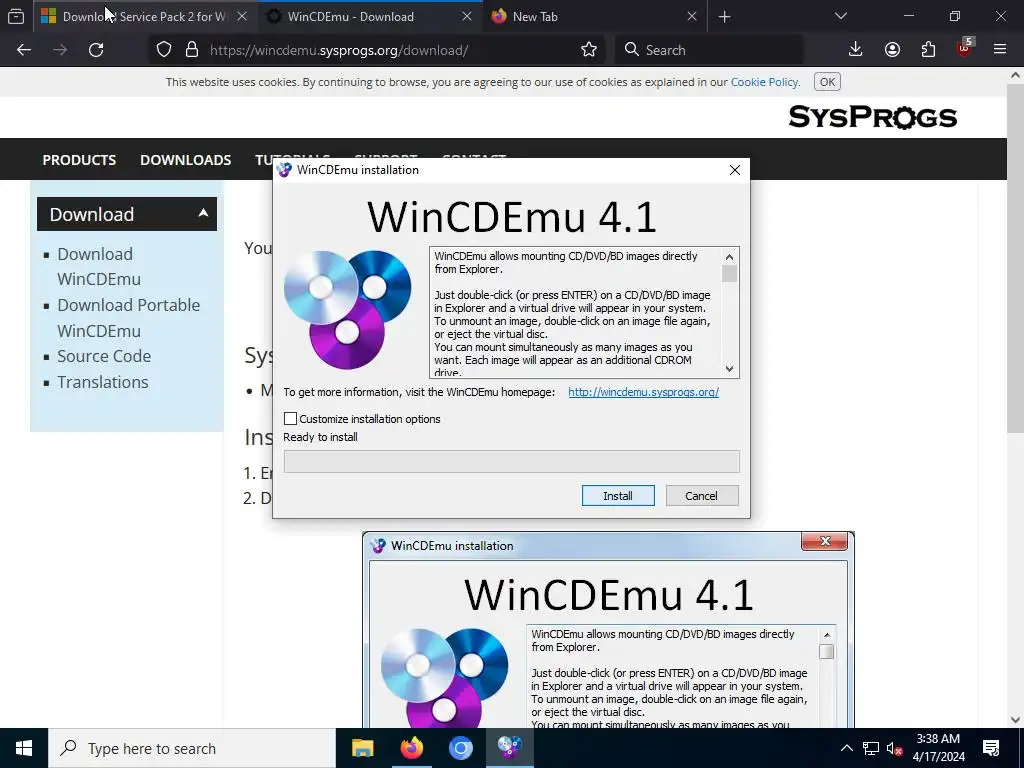Click the shield tracking protection icon

(x=164, y=50)
